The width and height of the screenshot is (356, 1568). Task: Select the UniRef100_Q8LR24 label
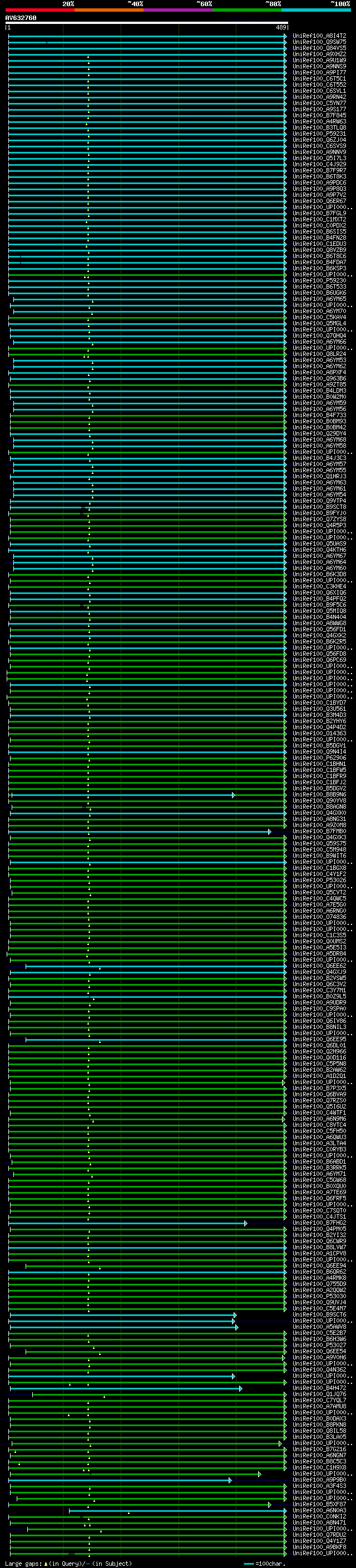(x=319, y=354)
